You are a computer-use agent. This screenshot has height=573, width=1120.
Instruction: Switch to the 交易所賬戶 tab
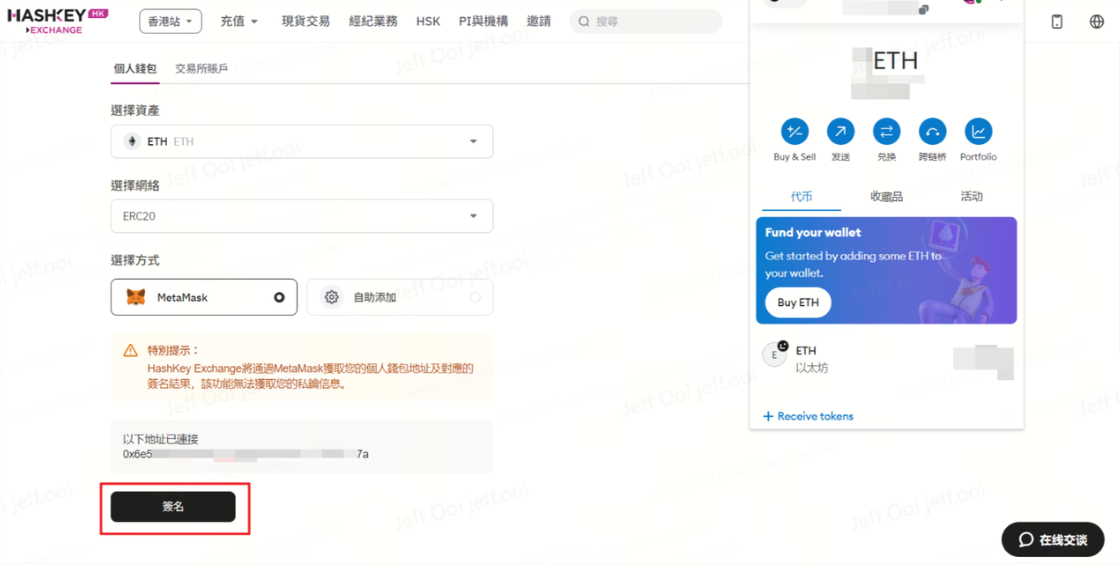pyautogui.click(x=201, y=69)
